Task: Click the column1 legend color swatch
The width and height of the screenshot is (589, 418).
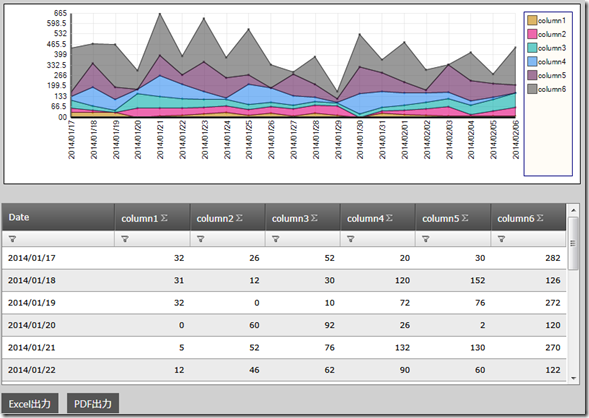Action: 532,20
